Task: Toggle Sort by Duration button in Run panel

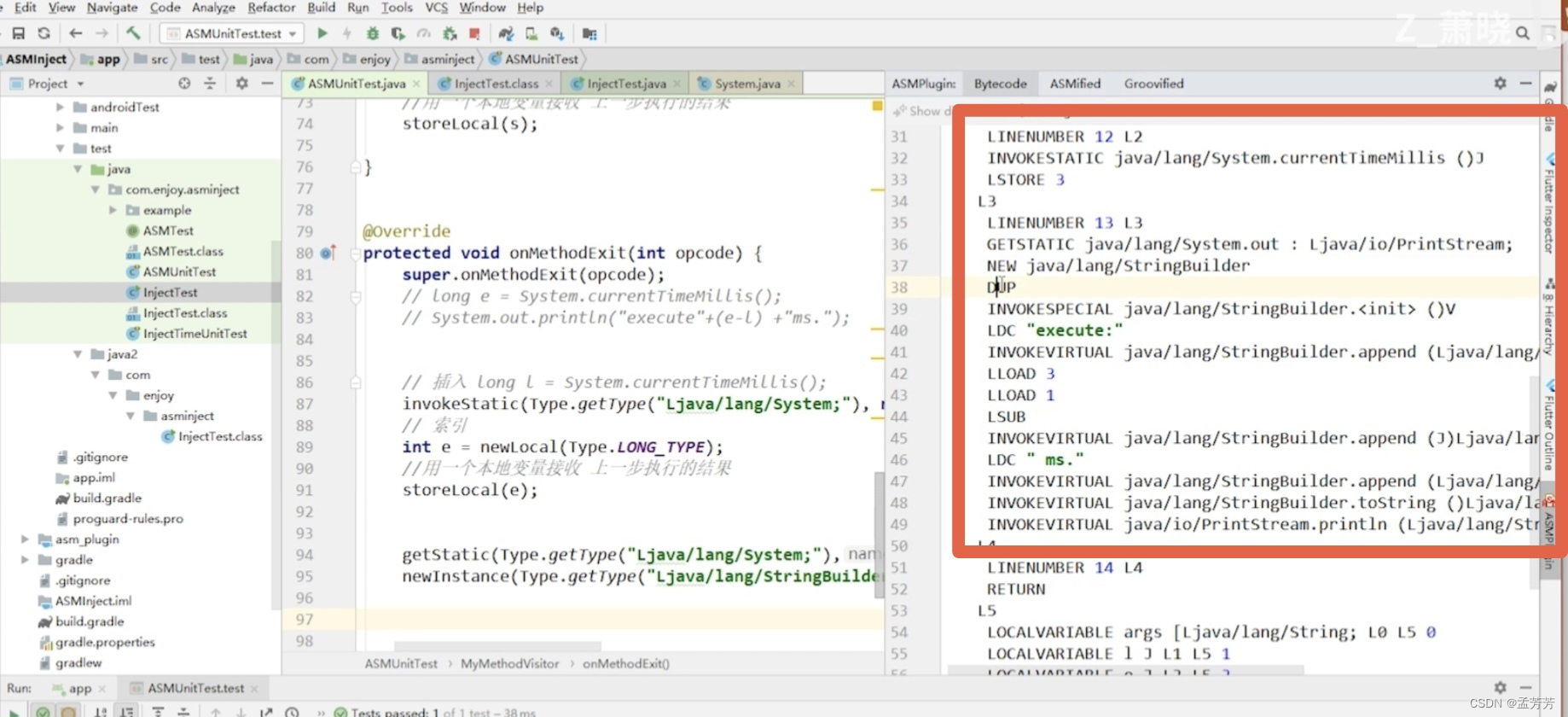Action: (126, 711)
